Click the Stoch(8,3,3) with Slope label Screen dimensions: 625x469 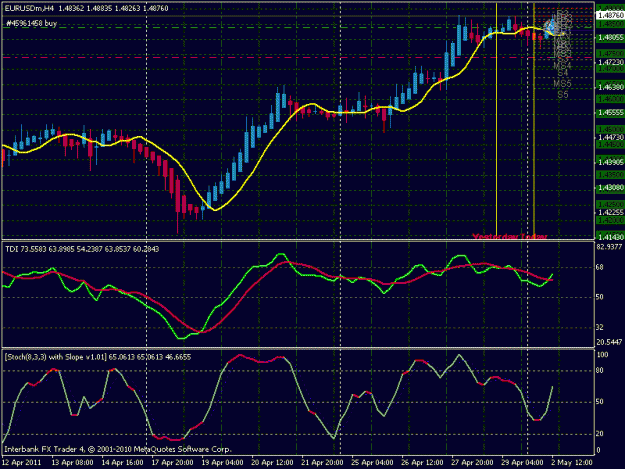pos(98,357)
